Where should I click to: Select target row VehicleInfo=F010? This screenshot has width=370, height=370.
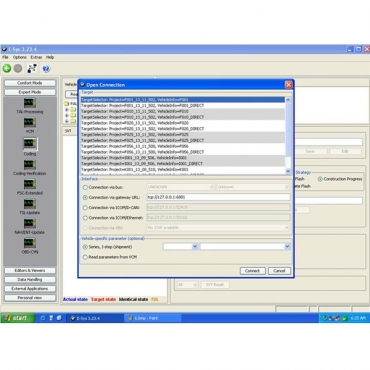tap(183, 111)
